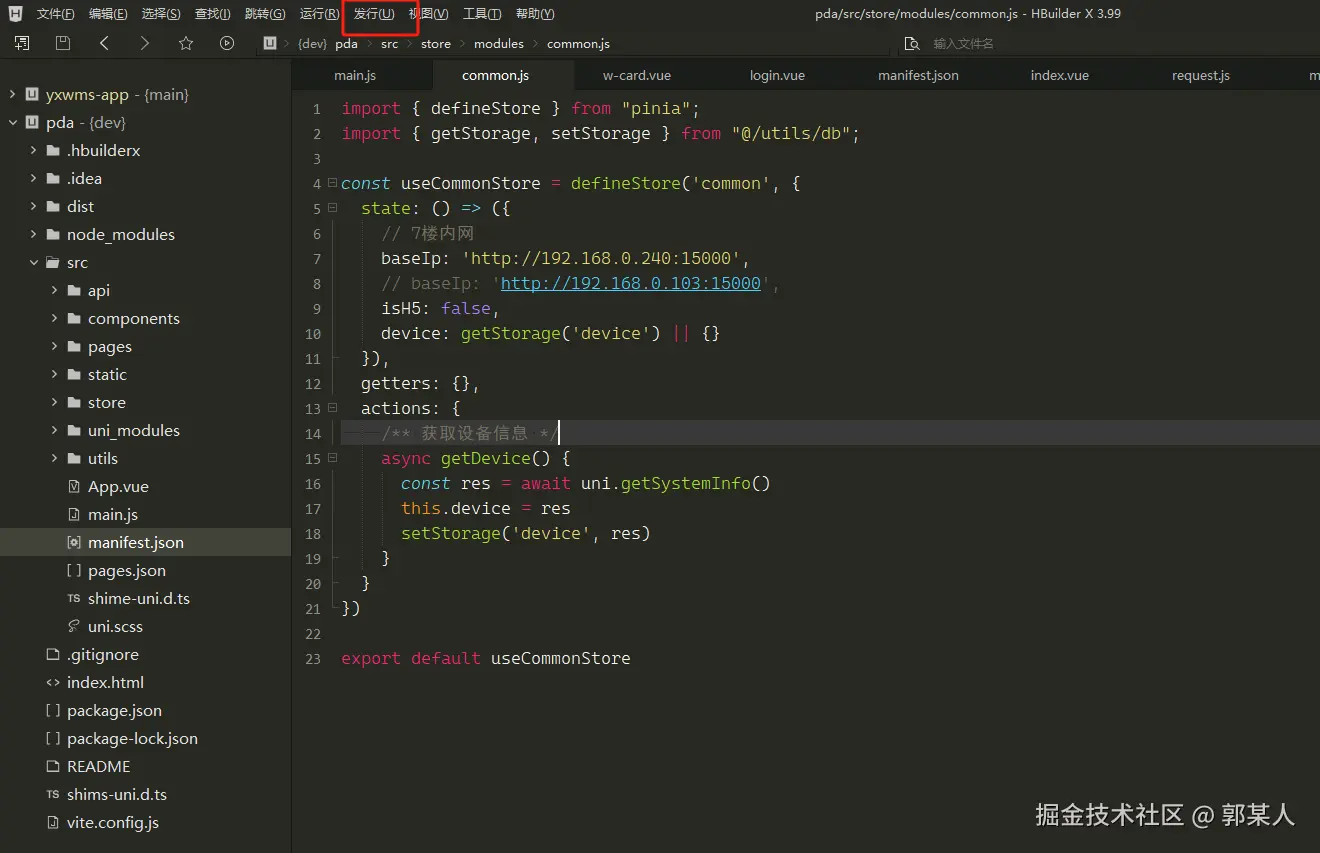Click yxwms-app project icon
Image resolution: width=1320 pixels, height=853 pixels.
coord(32,94)
